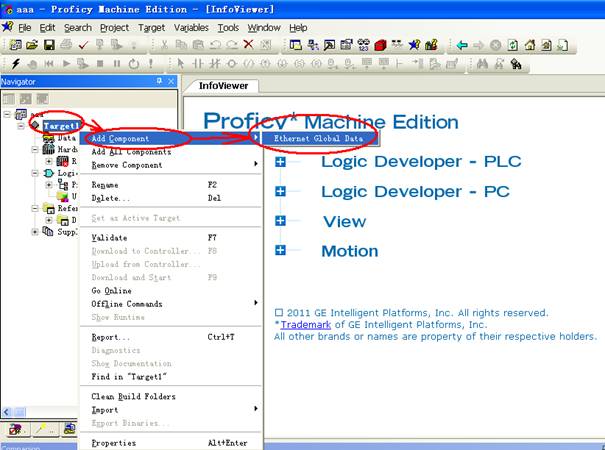Click Clean Build Folders menu entry
Image resolution: width=605 pixels, height=450 pixels.
coord(133,396)
